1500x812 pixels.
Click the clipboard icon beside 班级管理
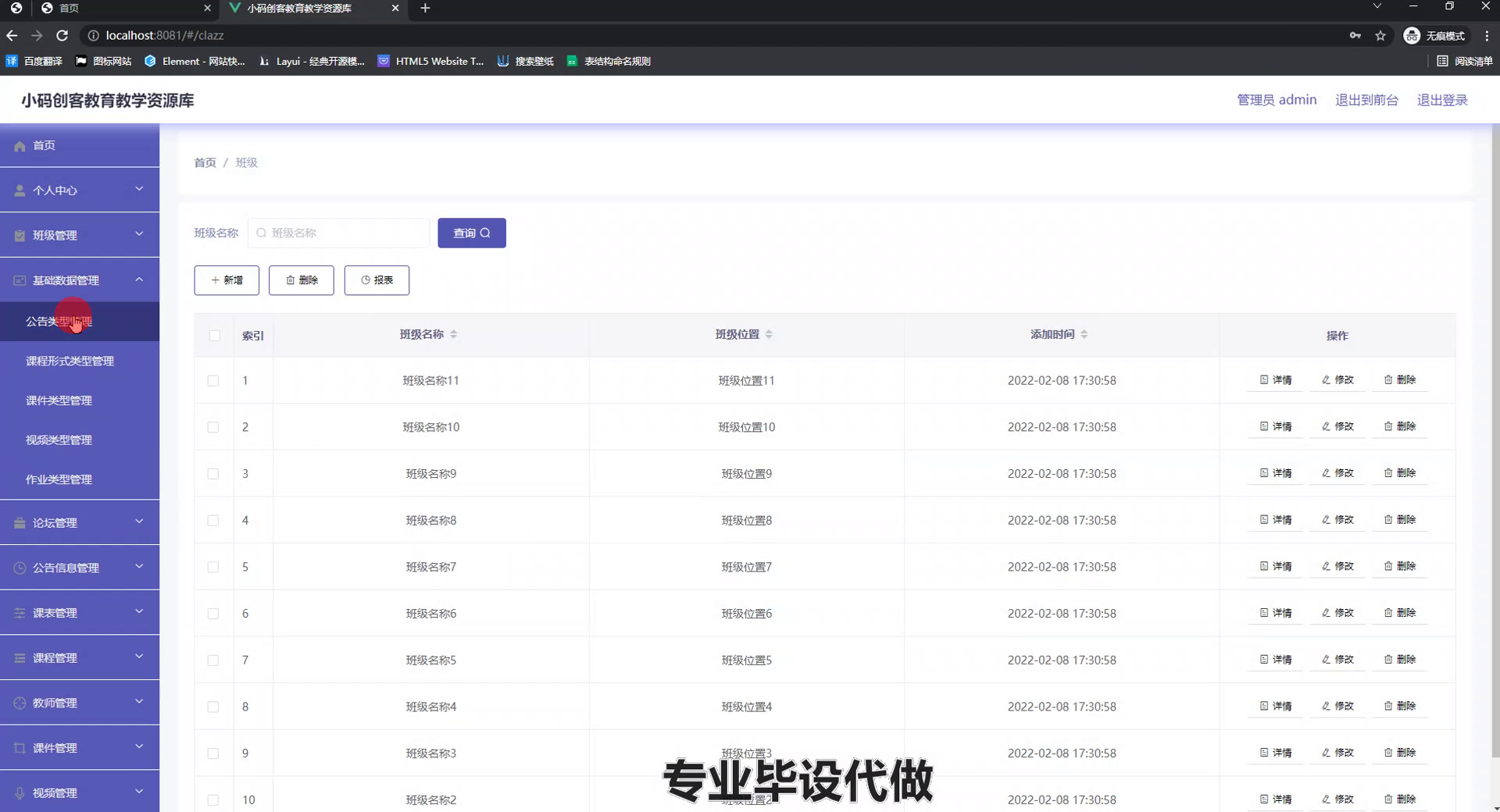[20, 236]
